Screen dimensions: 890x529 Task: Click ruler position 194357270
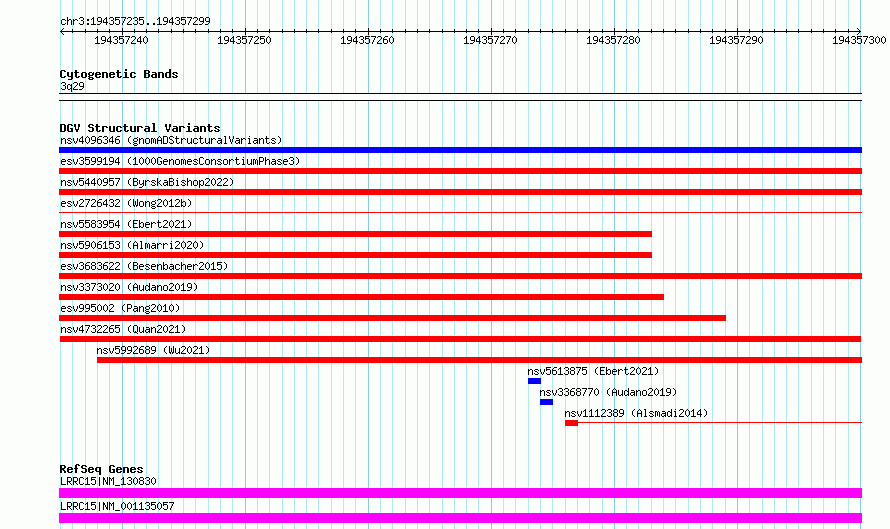pos(490,40)
